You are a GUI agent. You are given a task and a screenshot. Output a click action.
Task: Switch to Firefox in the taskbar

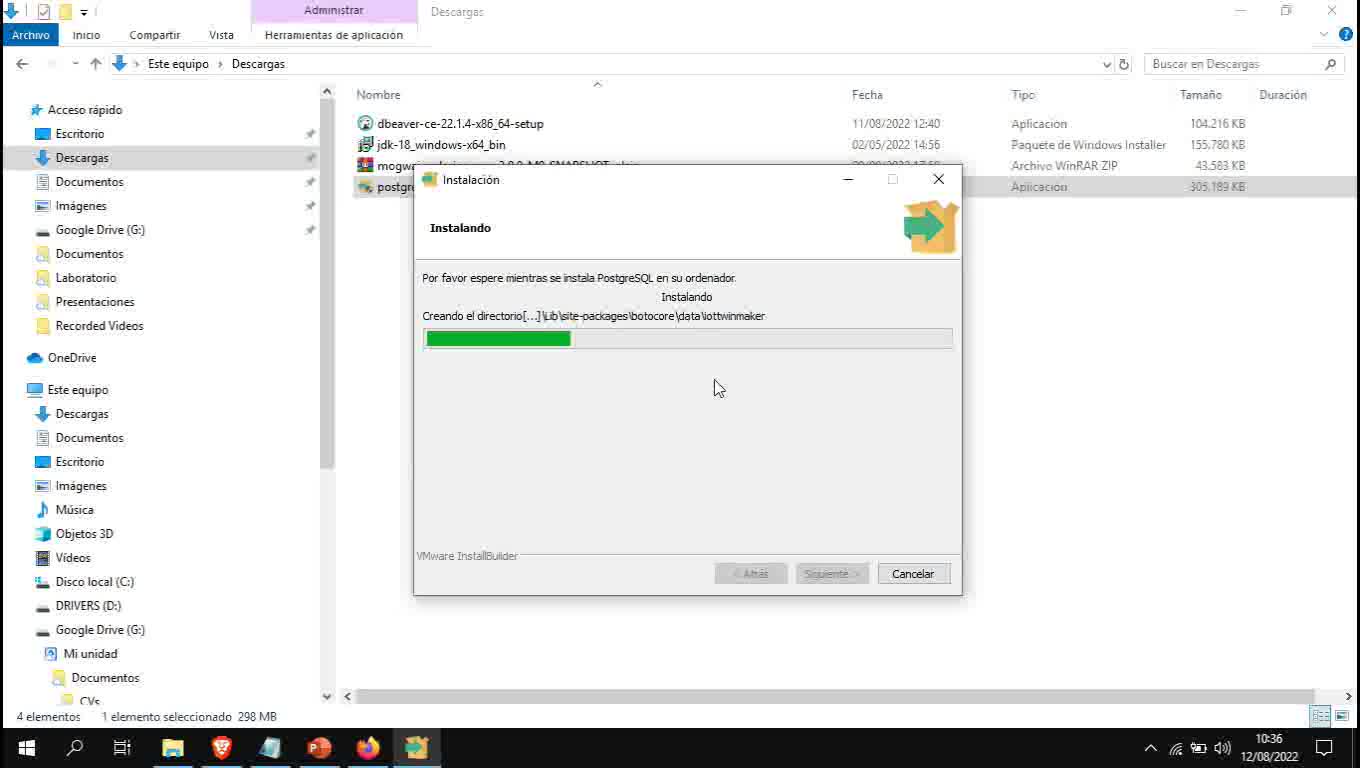[x=368, y=747]
